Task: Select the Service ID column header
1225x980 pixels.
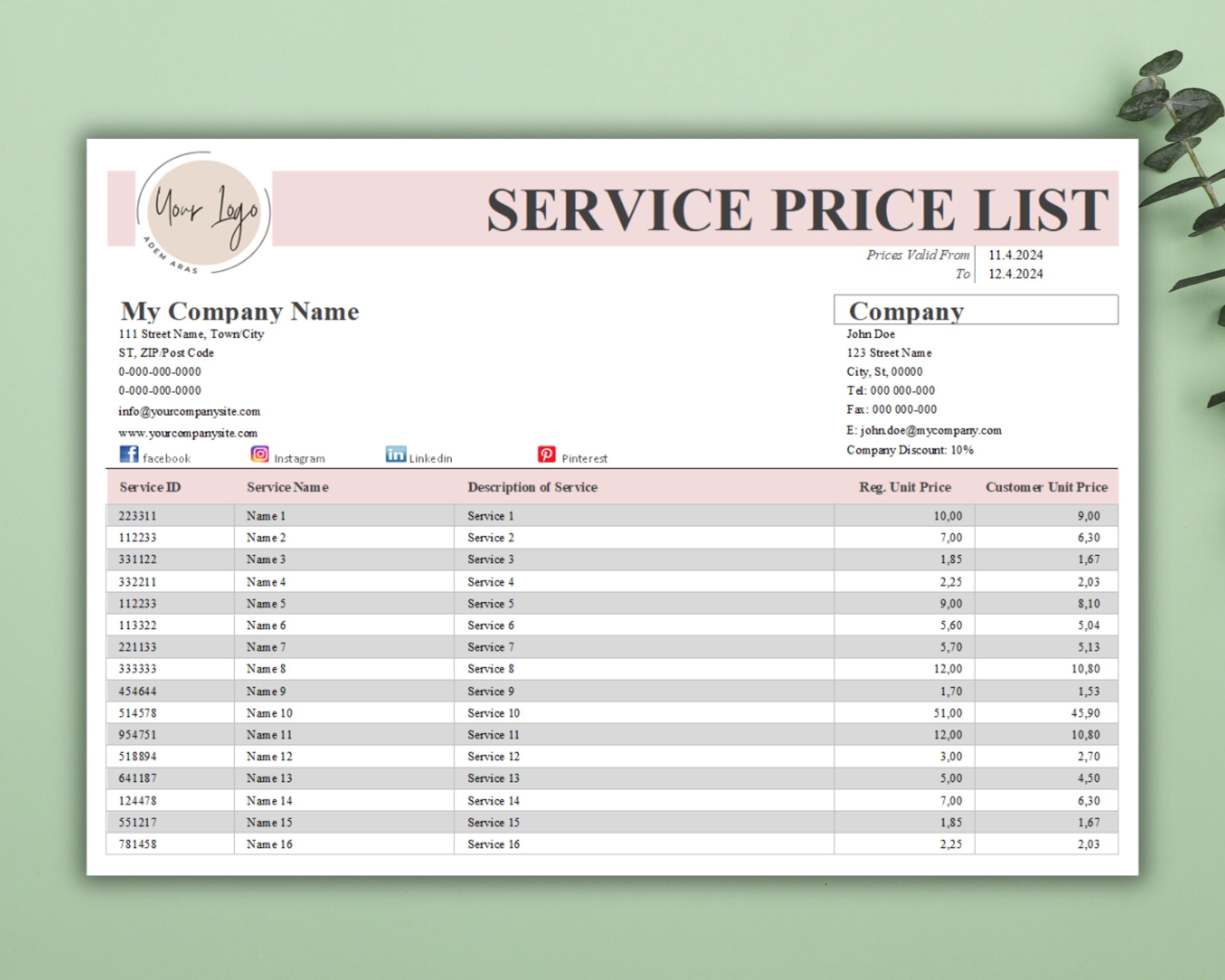Action: click(149, 487)
